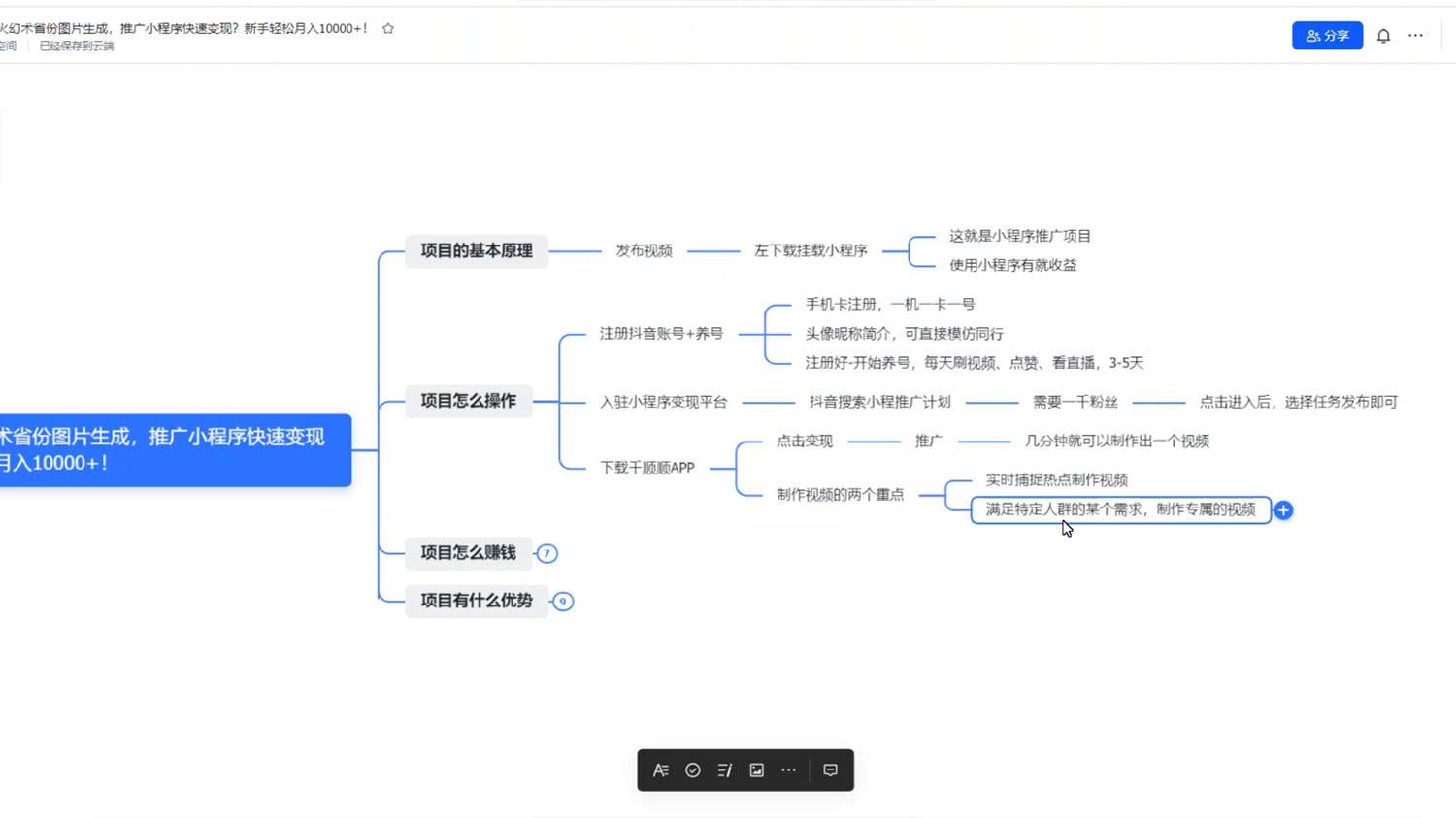Click the 分享 share button
The image size is (1456, 818).
click(x=1327, y=35)
